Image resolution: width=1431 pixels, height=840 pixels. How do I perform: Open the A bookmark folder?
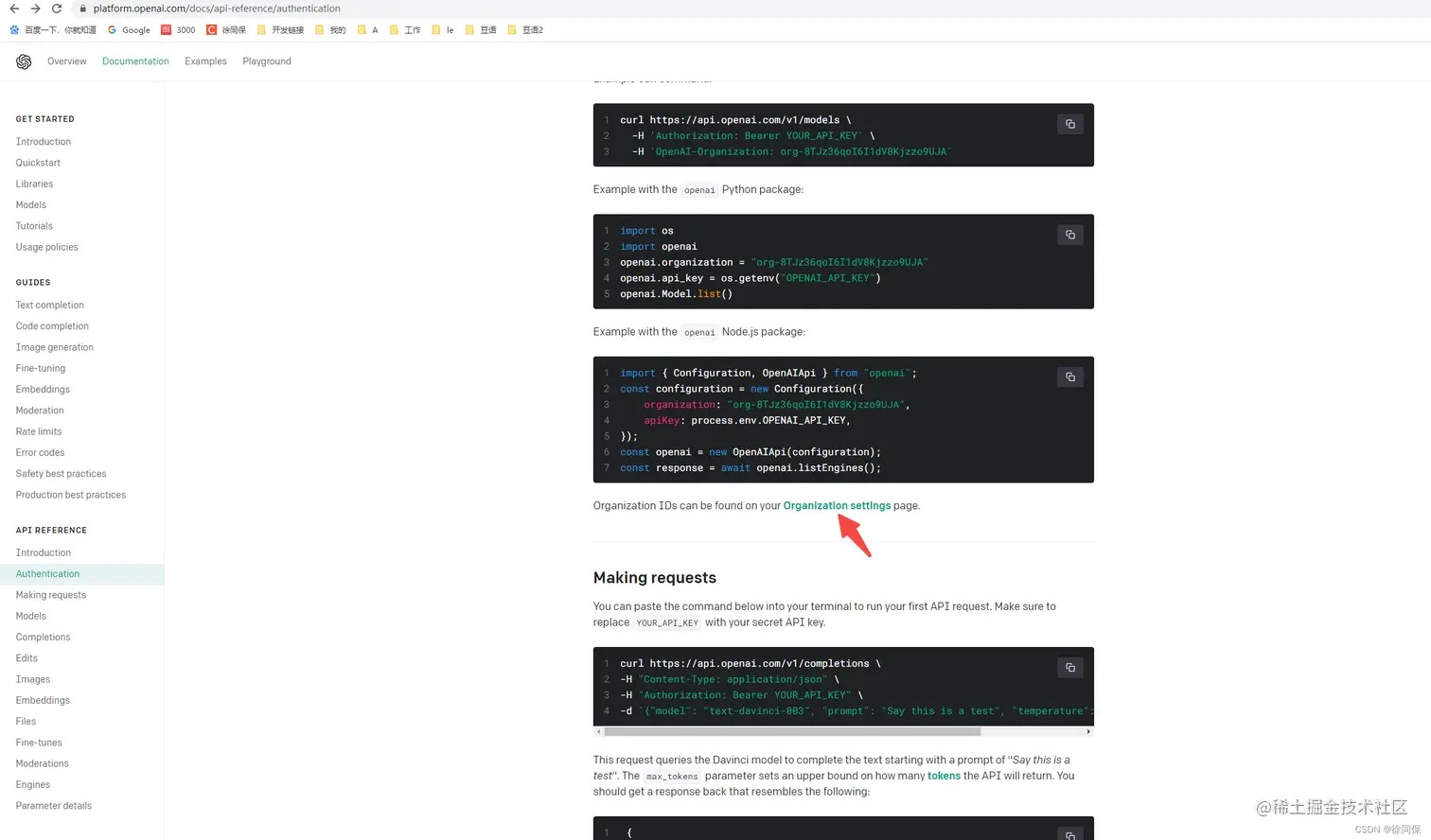pos(368,30)
